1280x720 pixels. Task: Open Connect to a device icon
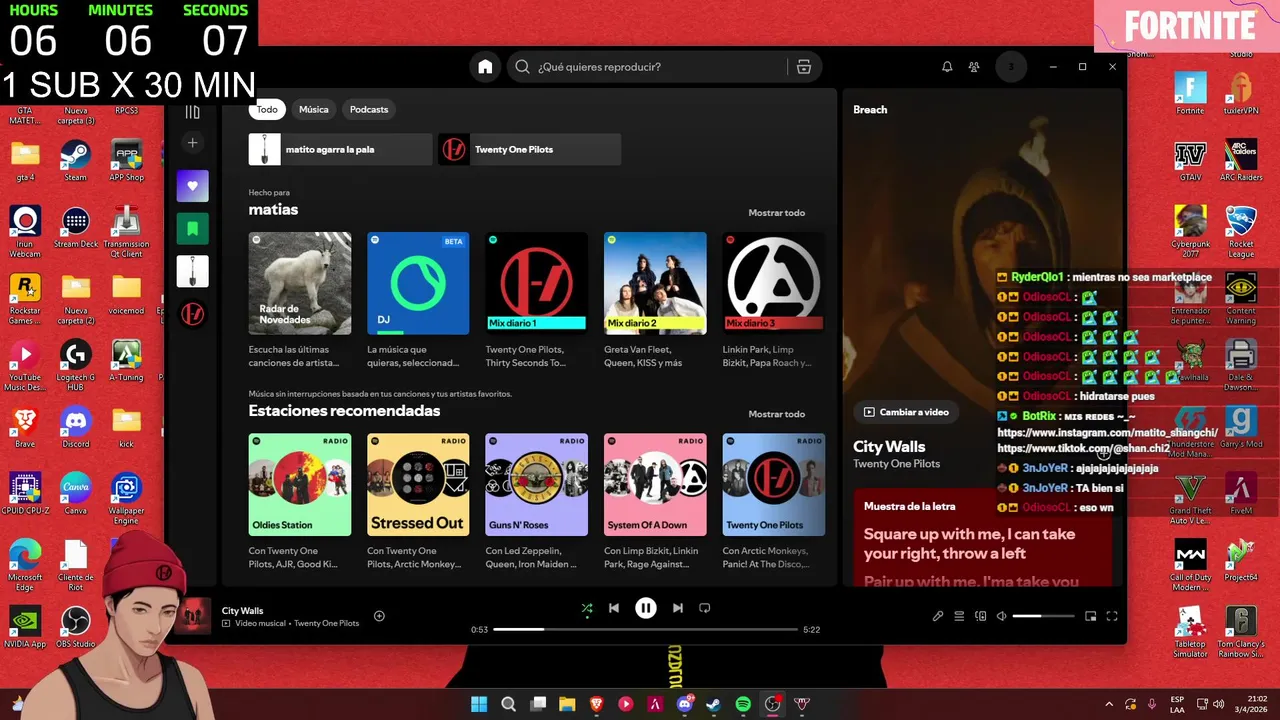tap(981, 616)
